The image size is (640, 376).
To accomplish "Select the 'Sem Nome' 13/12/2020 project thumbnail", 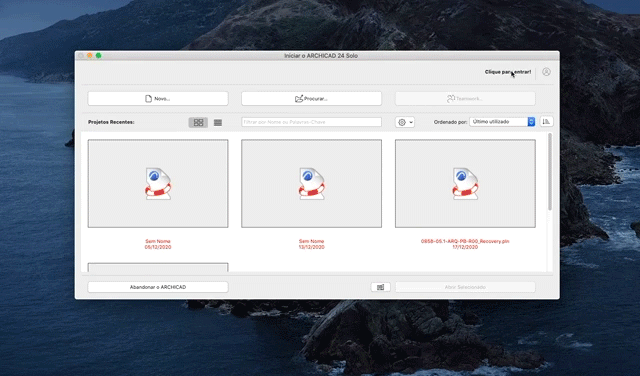I will 311,183.
